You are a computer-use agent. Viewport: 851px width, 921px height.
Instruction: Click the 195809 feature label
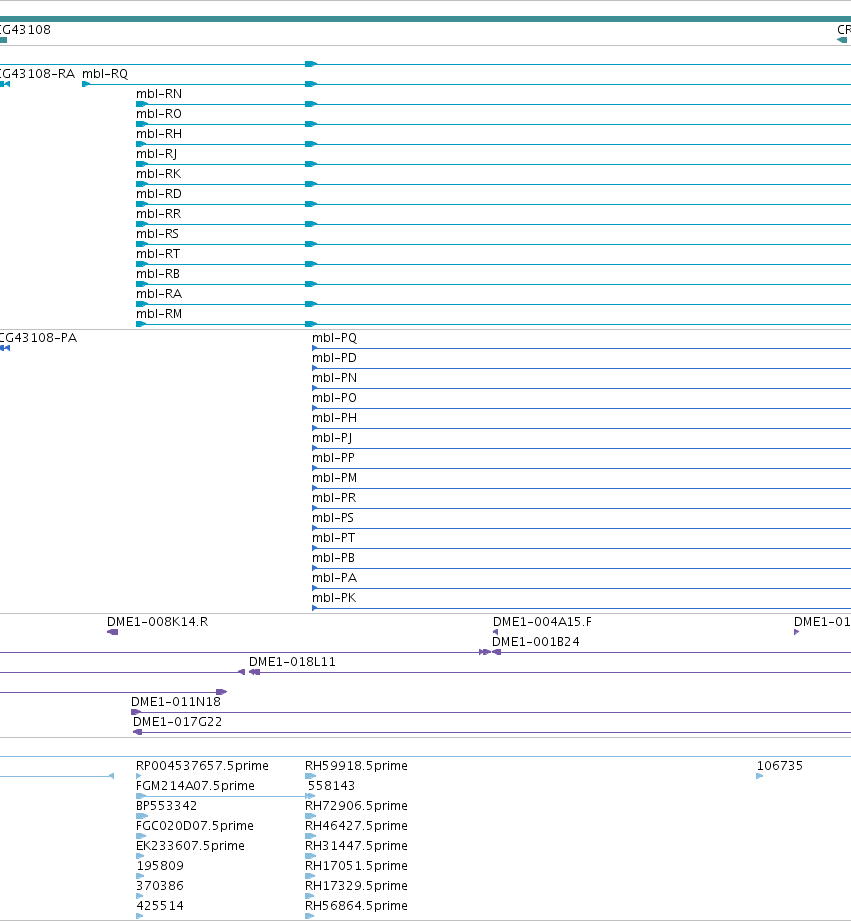(x=160, y=865)
